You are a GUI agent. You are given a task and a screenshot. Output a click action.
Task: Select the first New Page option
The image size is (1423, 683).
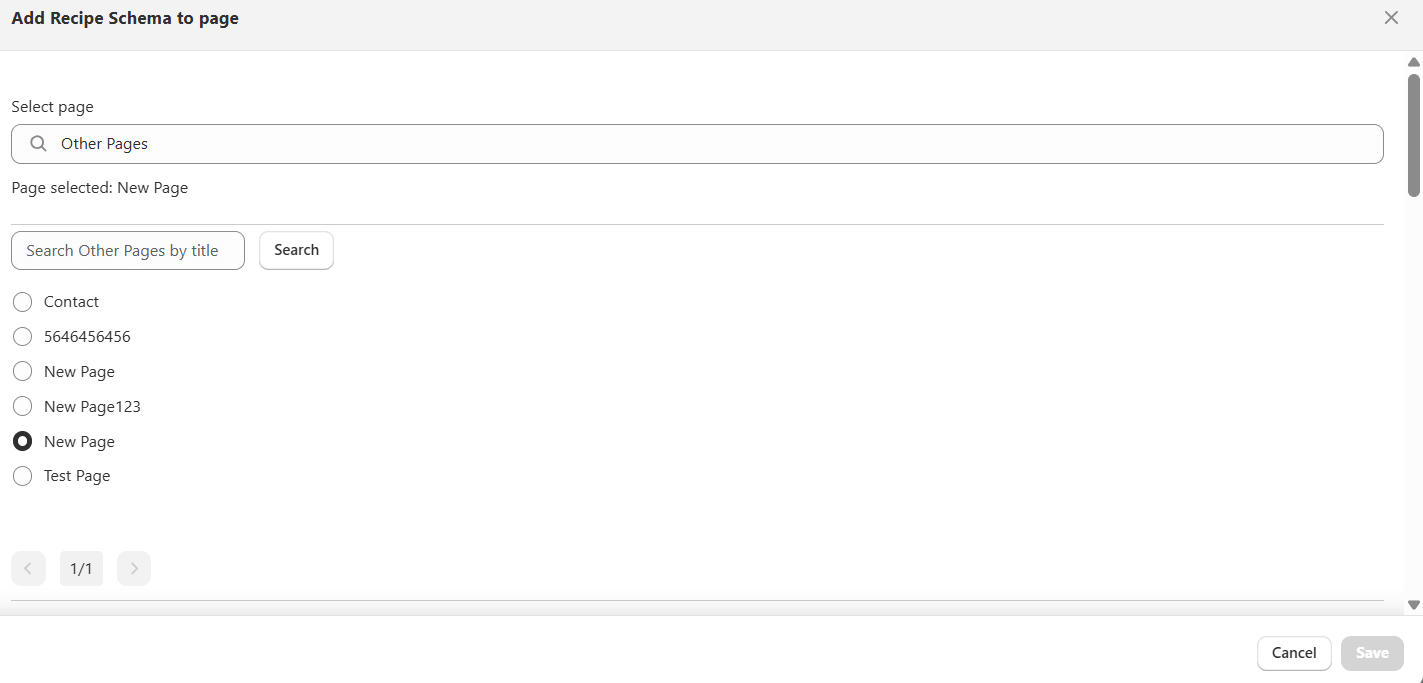[x=22, y=371]
